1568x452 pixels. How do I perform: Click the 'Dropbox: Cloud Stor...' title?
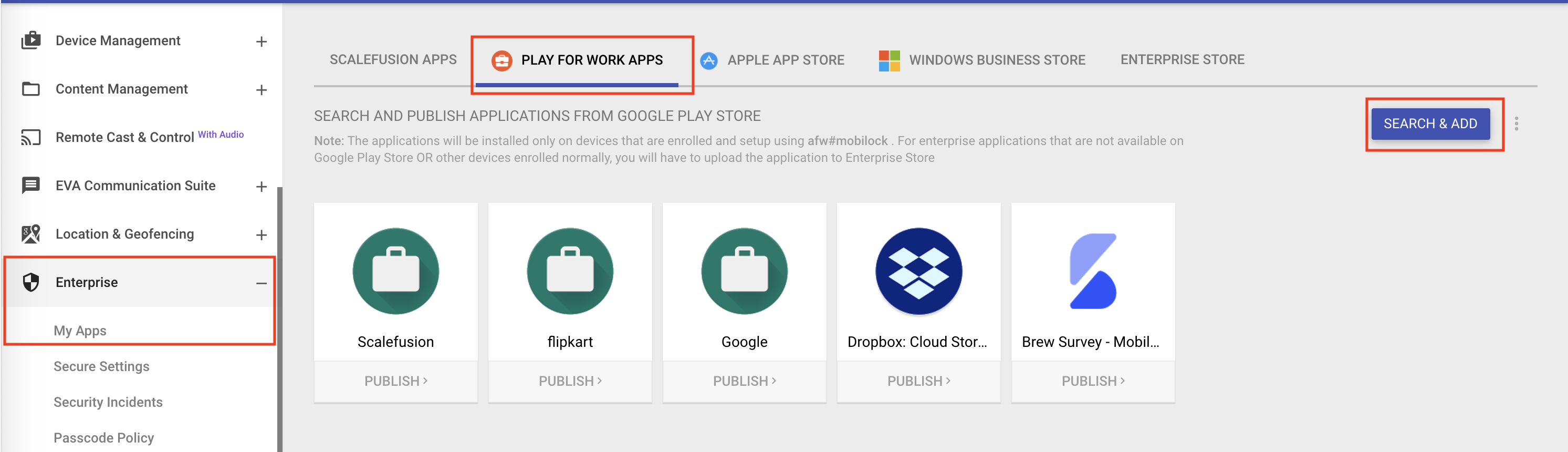pos(917,342)
